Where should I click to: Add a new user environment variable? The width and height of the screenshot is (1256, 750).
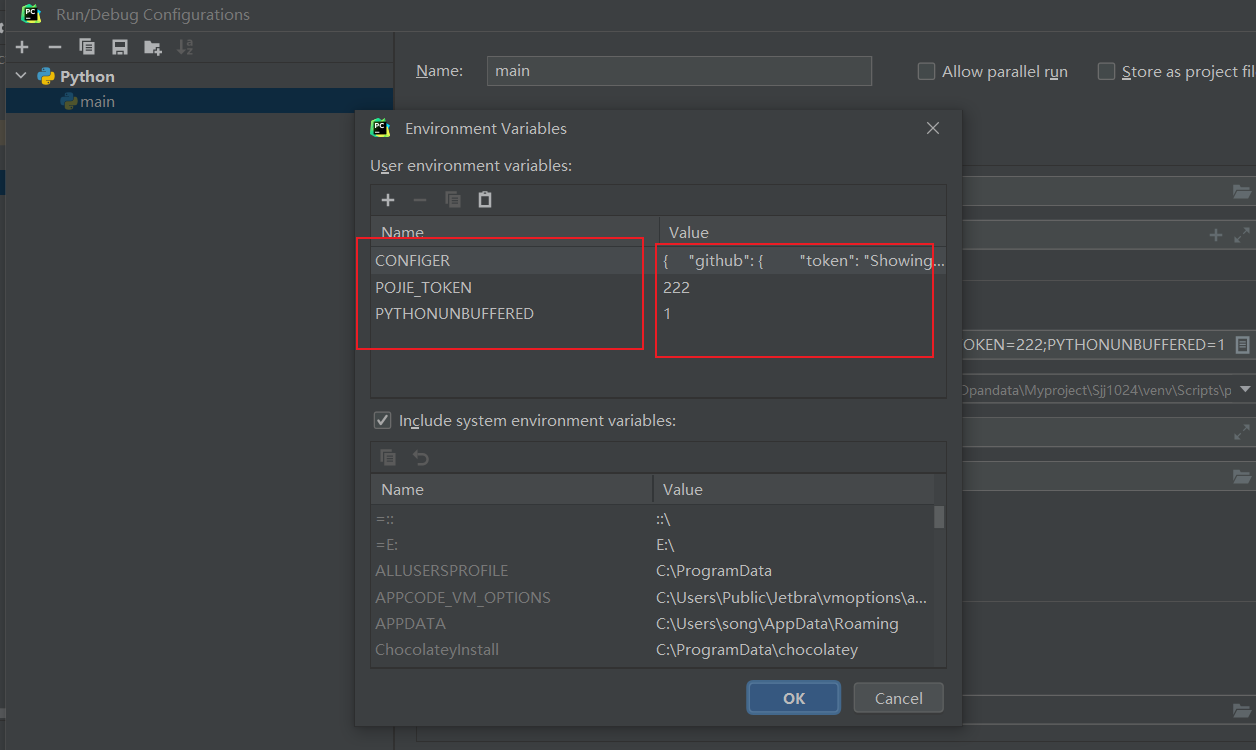click(x=388, y=199)
